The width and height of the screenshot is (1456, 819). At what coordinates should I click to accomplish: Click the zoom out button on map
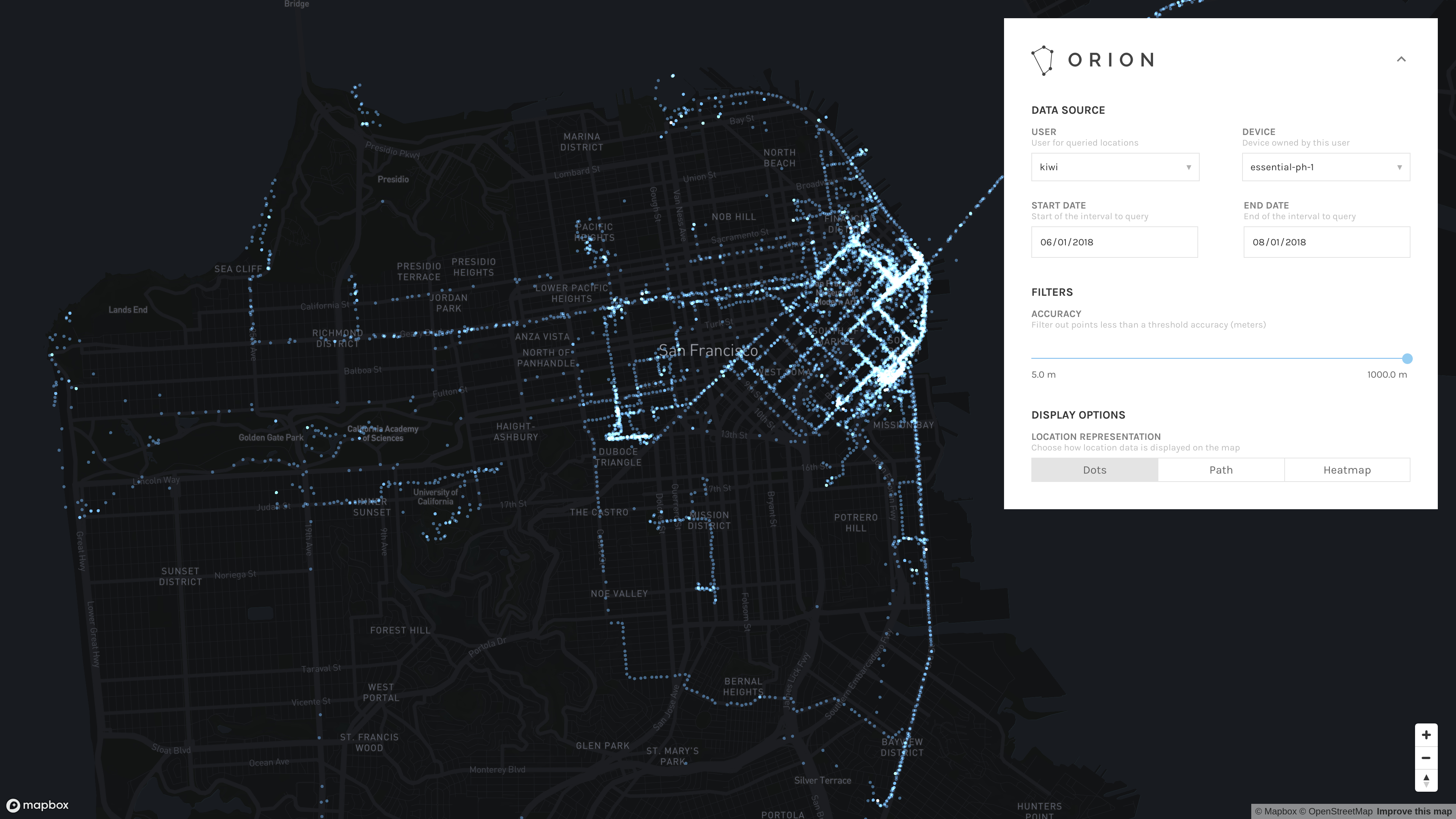(x=1428, y=757)
